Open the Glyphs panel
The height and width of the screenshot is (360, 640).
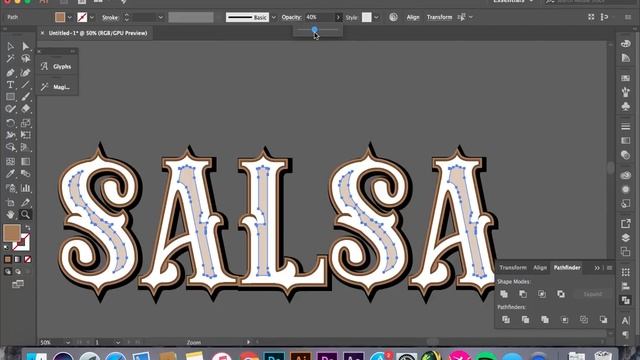pyautogui.click(x=58, y=67)
